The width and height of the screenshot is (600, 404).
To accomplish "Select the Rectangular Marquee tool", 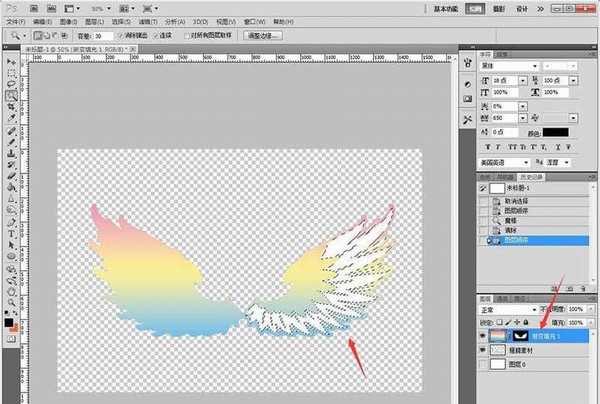I will (x=11, y=73).
